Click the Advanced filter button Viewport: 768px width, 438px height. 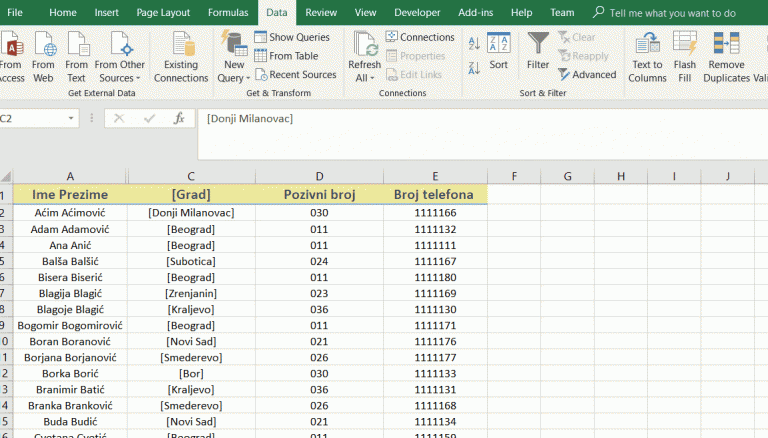pyautogui.click(x=588, y=75)
